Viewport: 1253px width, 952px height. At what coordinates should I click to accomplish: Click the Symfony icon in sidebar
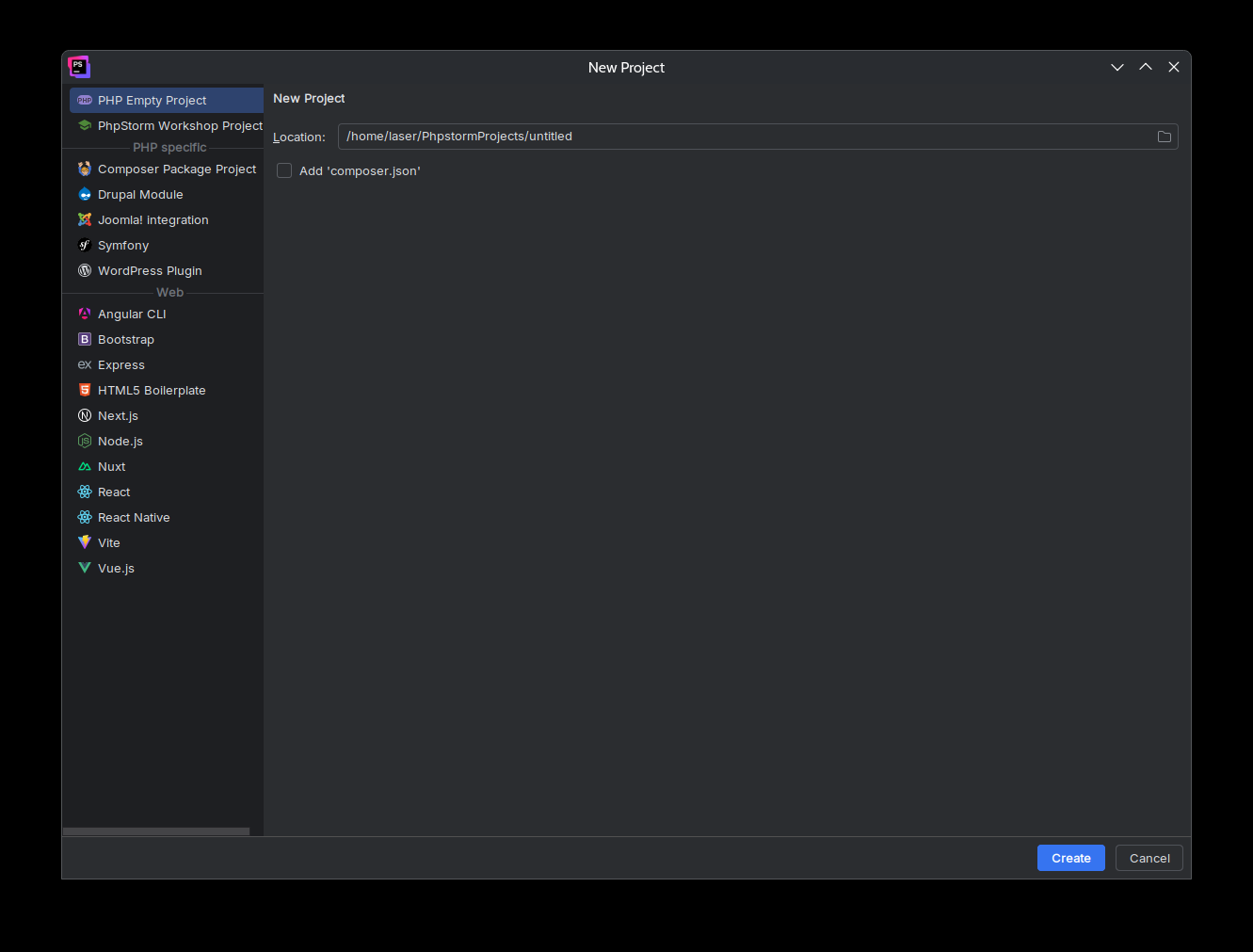click(85, 246)
